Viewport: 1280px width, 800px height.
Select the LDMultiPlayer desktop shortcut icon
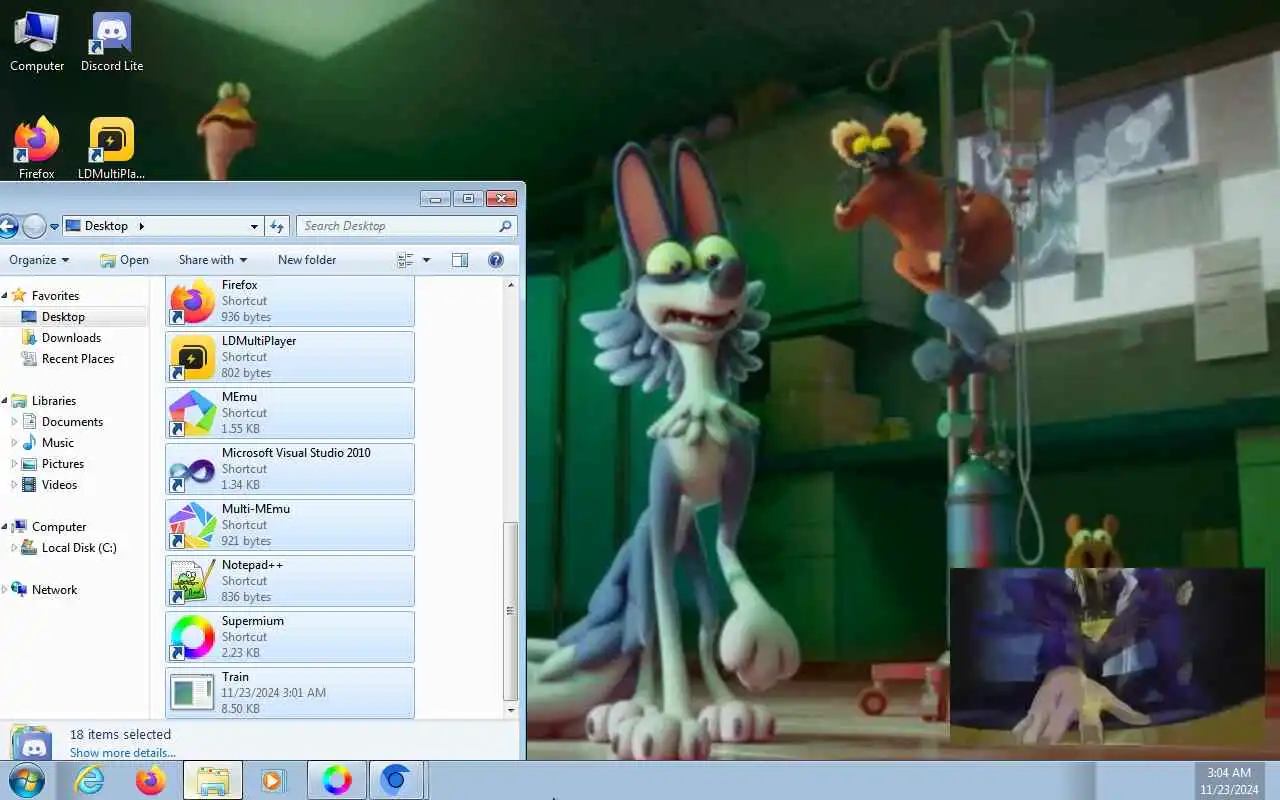[x=112, y=148]
